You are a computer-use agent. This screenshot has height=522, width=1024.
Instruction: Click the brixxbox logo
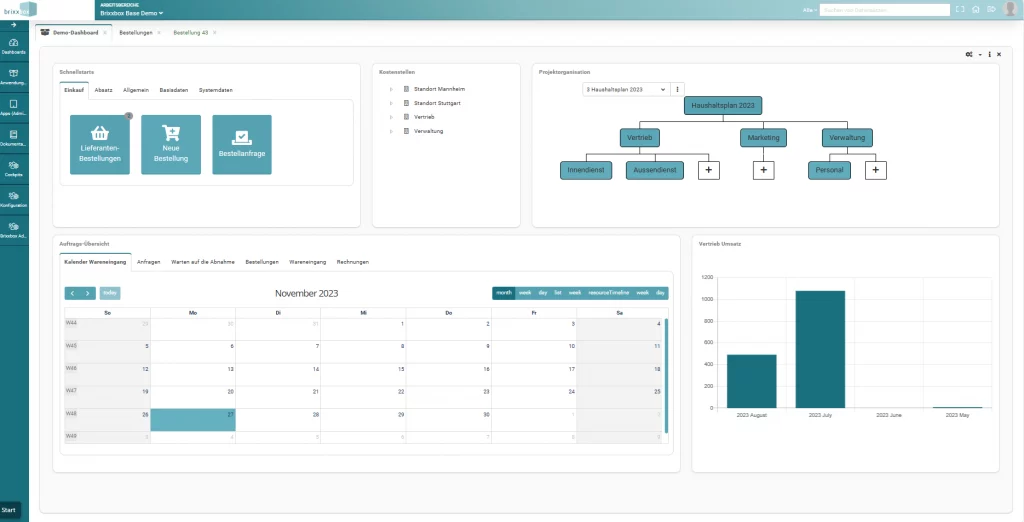pyautogui.click(x=18, y=9)
